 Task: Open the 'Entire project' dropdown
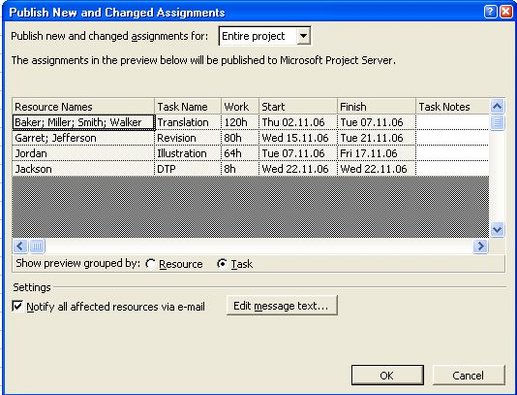[x=303, y=36]
